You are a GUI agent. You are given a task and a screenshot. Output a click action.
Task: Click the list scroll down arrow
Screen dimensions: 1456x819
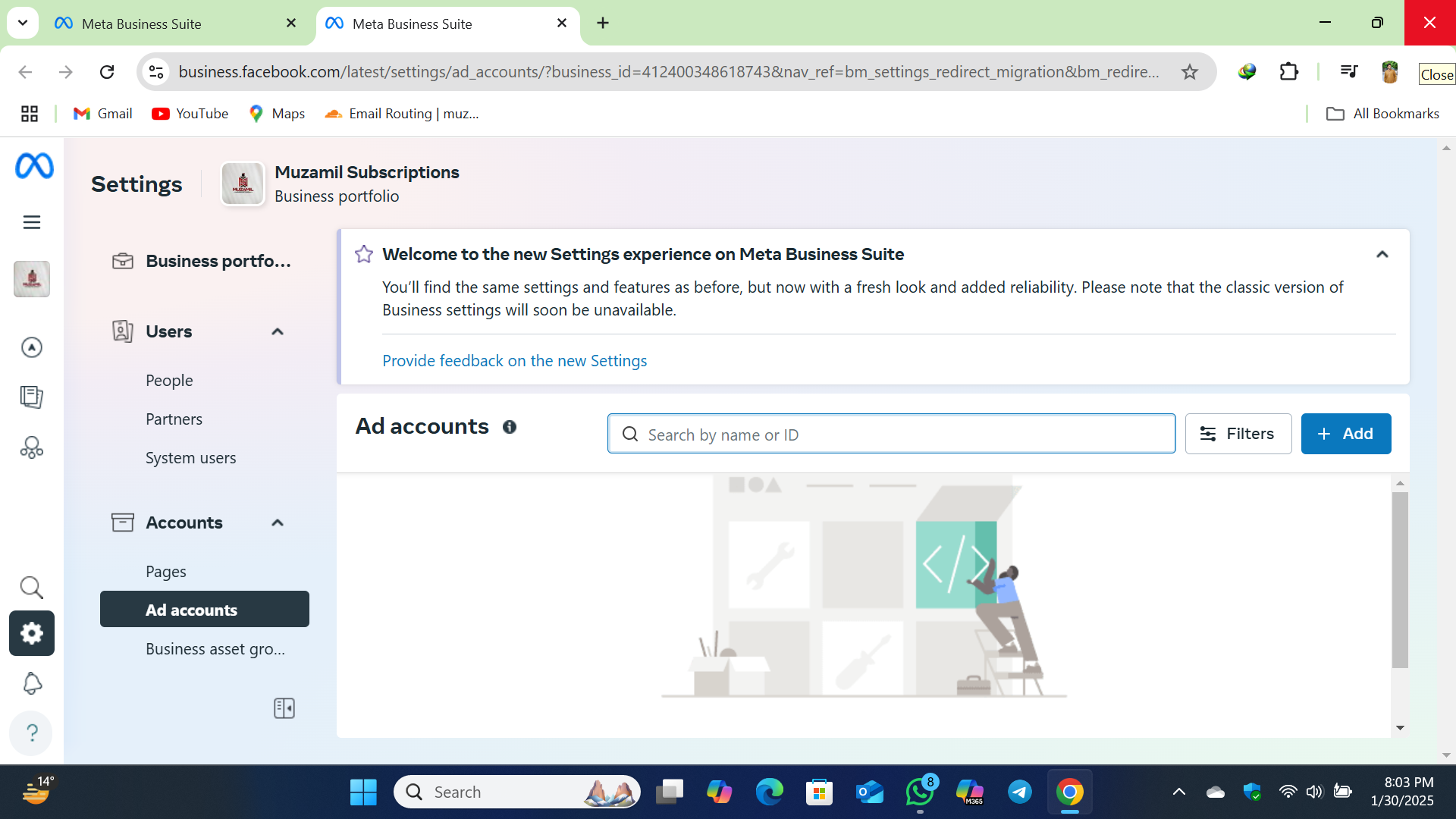(x=1400, y=728)
